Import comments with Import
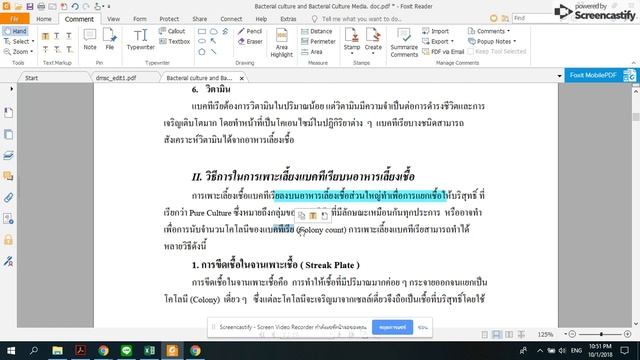The width and height of the screenshot is (640, 360). (x=435, y=31)
